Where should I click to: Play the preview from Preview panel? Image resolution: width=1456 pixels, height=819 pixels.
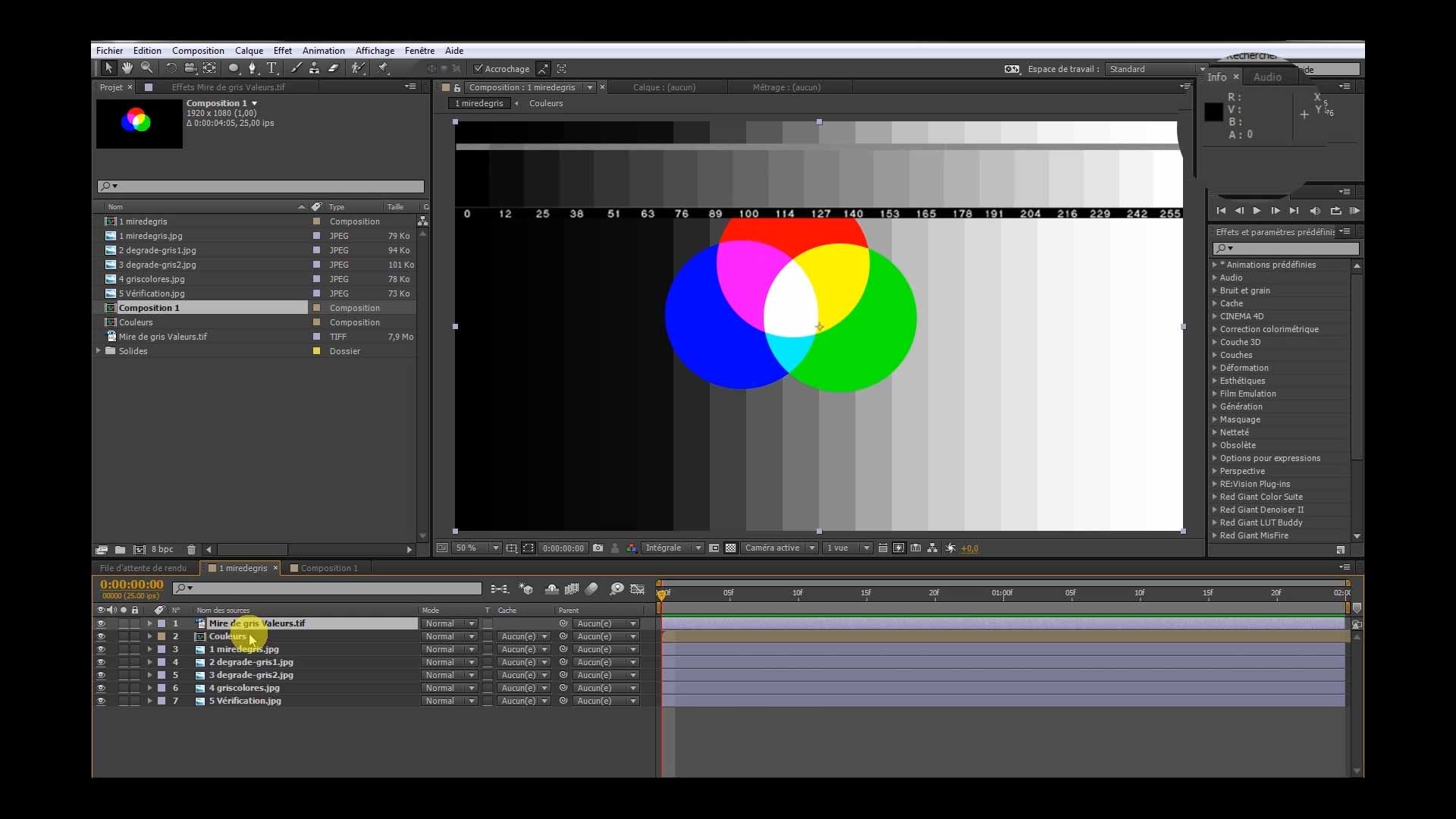click(1257, 211)
